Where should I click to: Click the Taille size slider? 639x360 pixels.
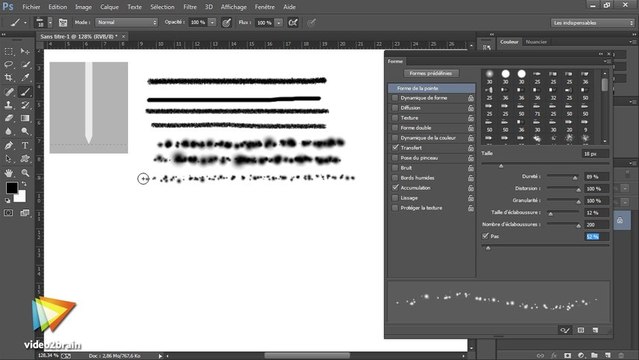point(545,163)
